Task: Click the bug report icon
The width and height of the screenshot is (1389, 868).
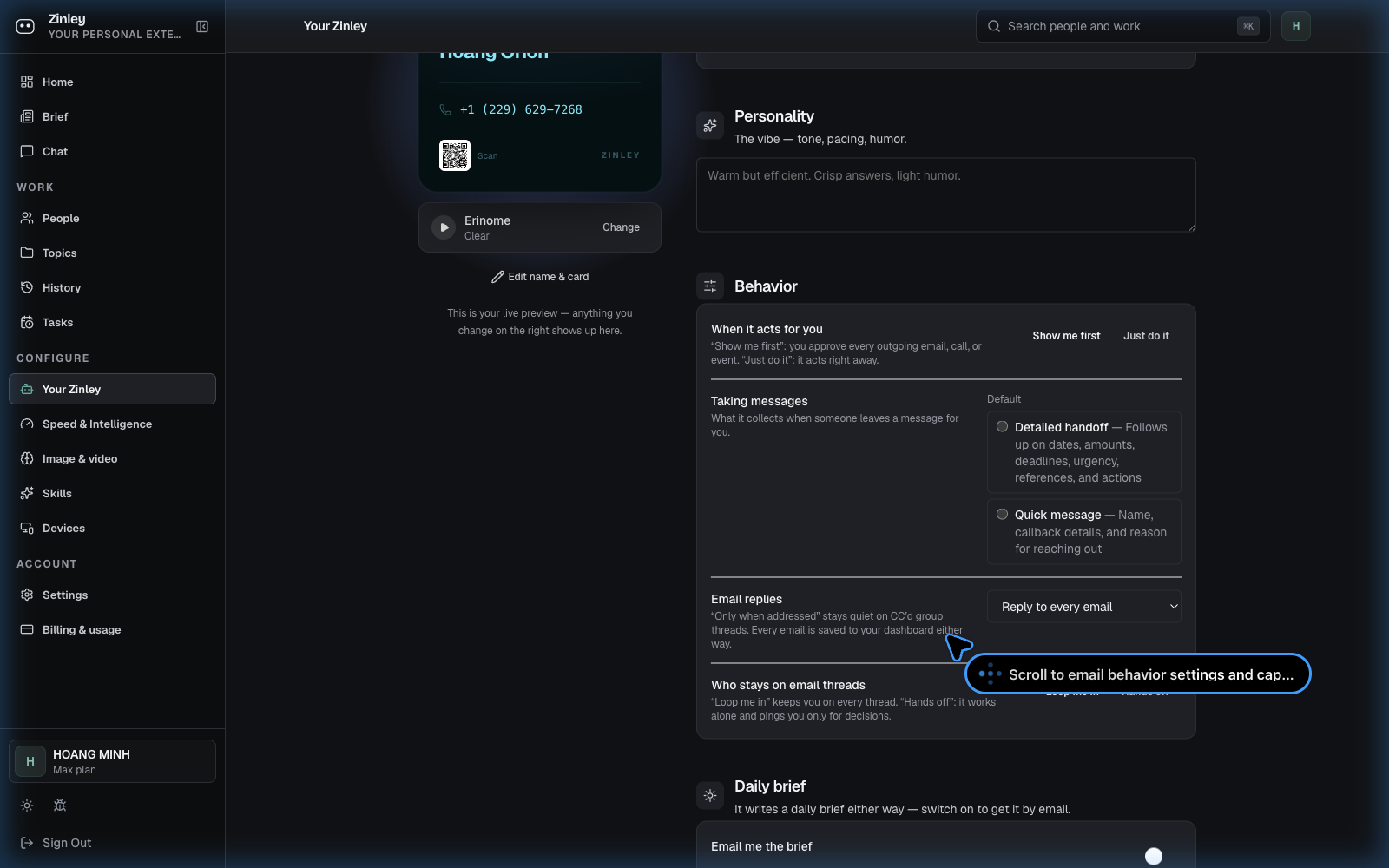Action: coord(60,806)
